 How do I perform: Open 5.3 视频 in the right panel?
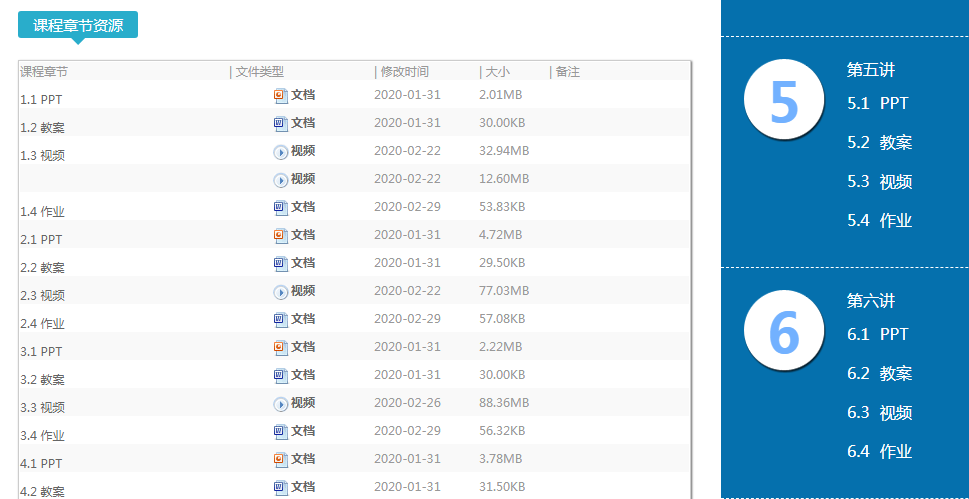pyautogui.click(x=879, y=182)
